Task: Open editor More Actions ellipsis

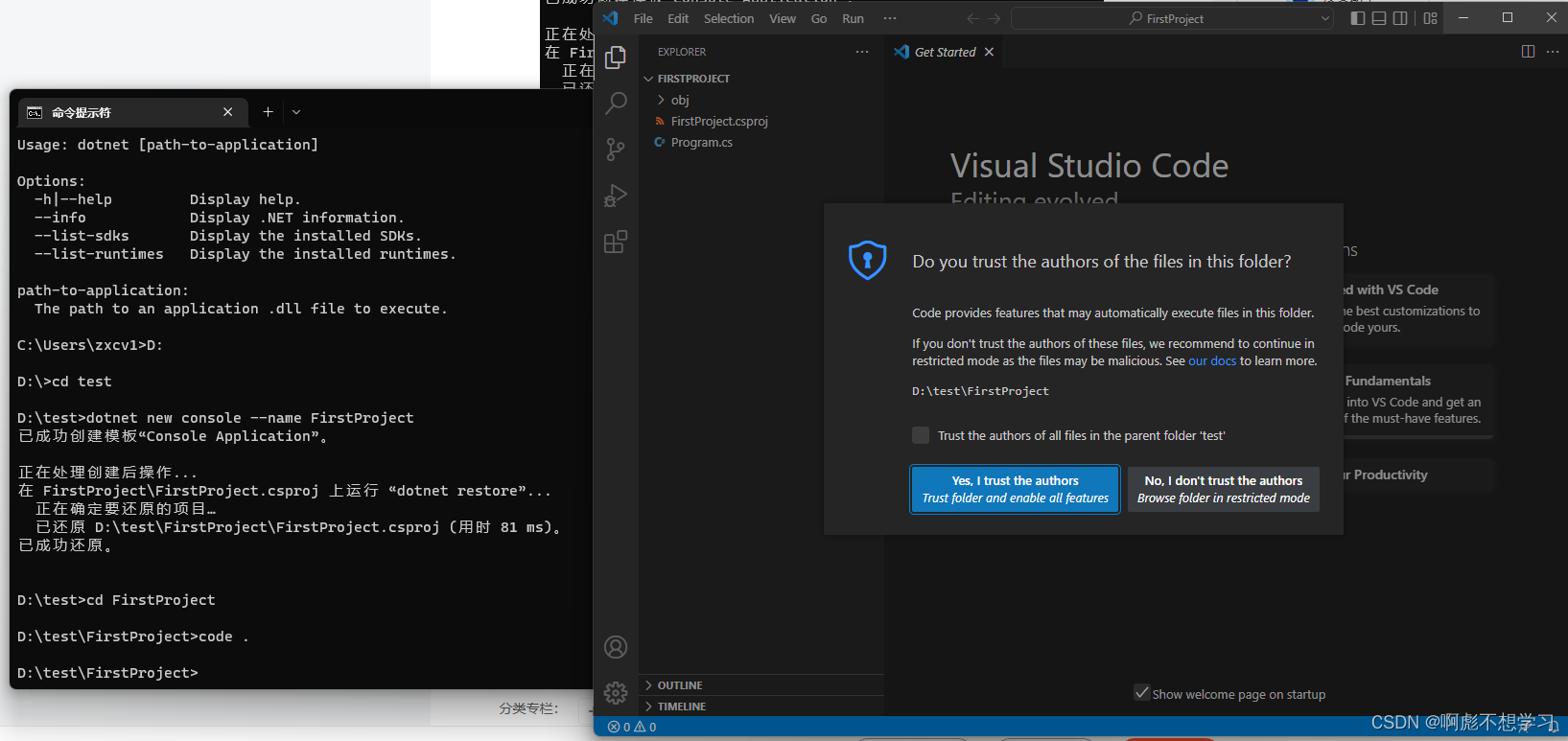Action: point(1553,52)
